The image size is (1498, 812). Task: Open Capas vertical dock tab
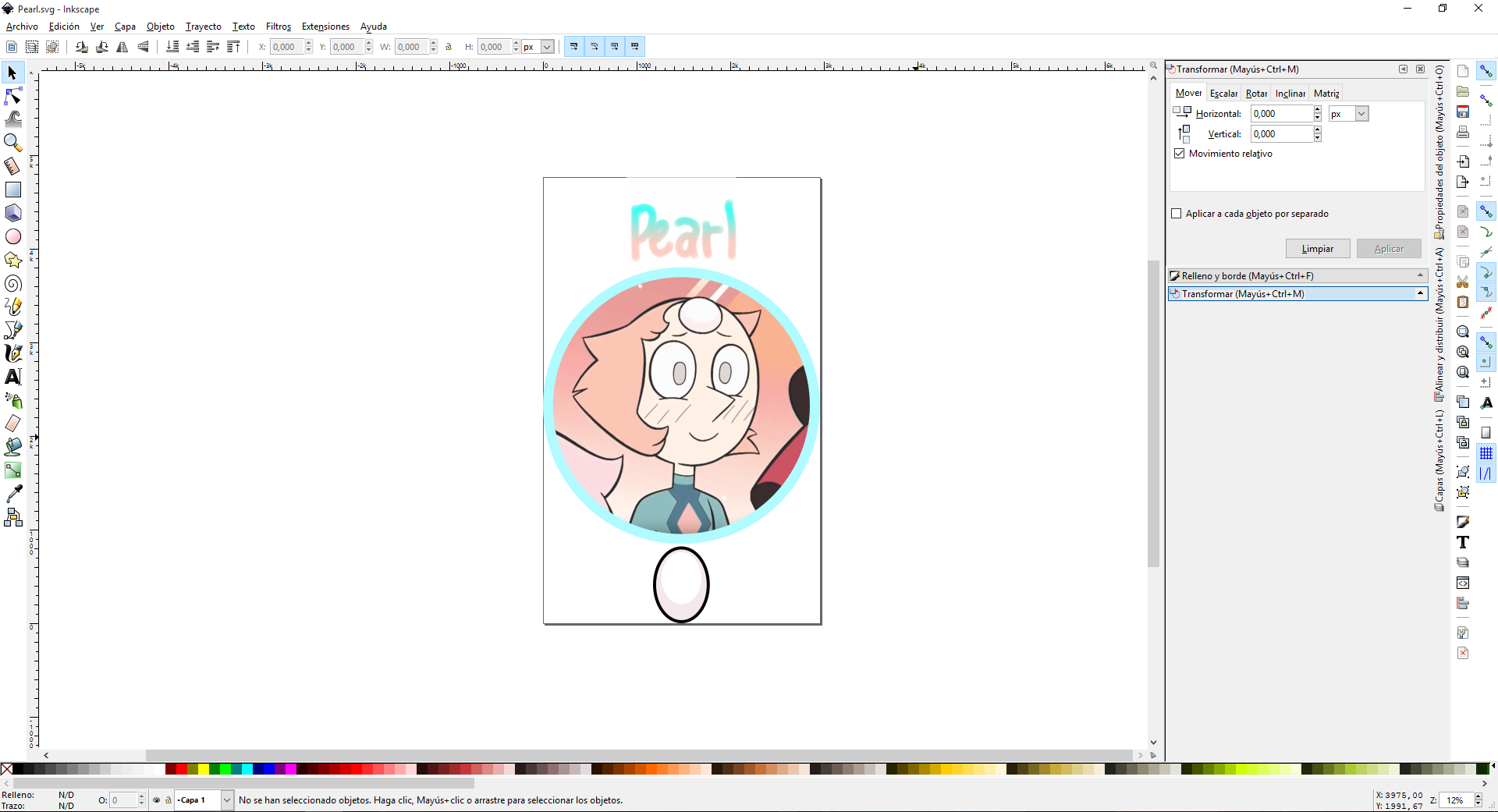1439,461
